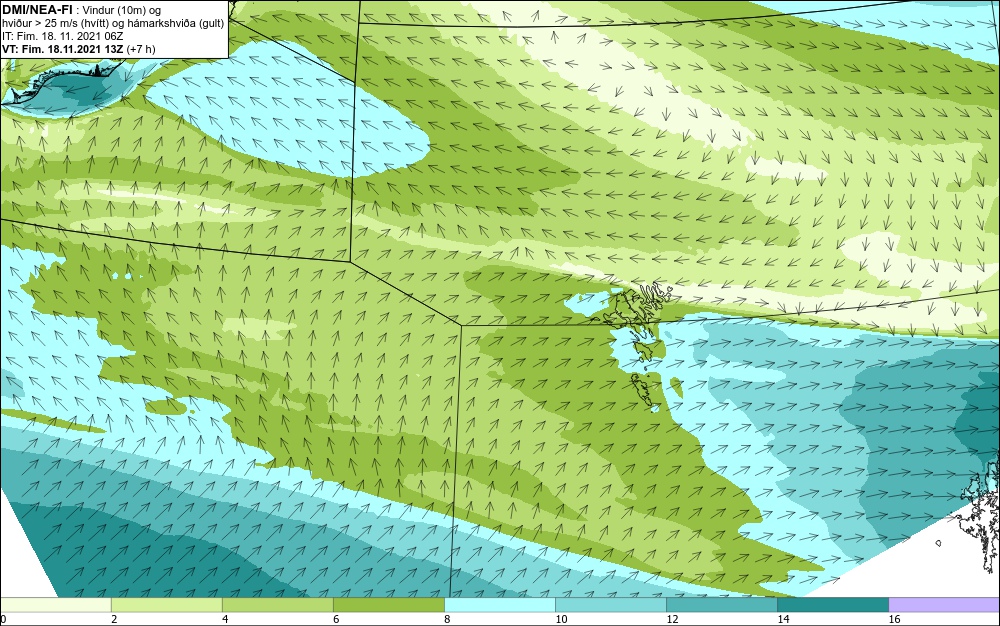Click the 'VT: Fim. 18.11.2021 13Z' line

pos(79,49)
